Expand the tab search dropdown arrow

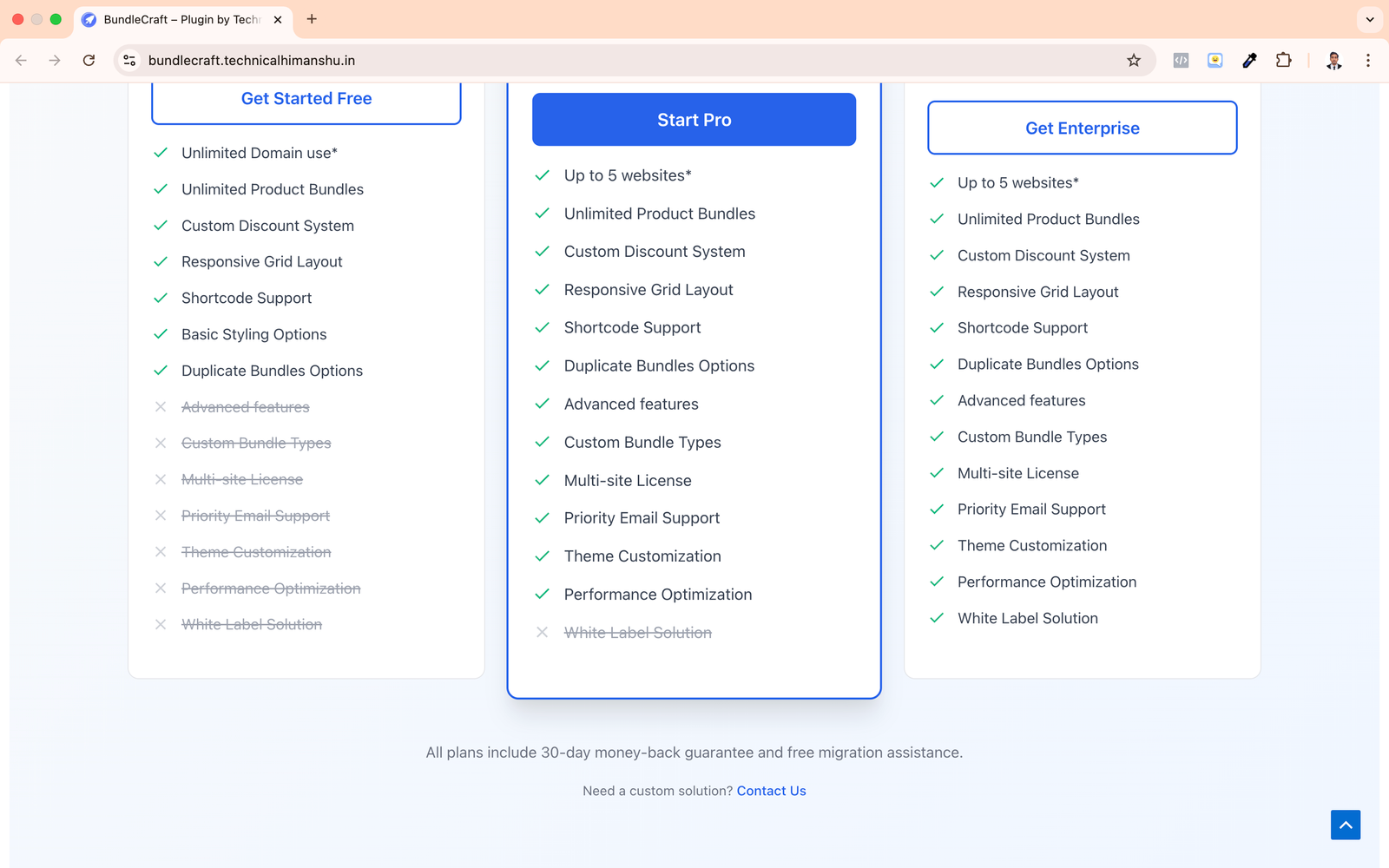pos(1370,19)
